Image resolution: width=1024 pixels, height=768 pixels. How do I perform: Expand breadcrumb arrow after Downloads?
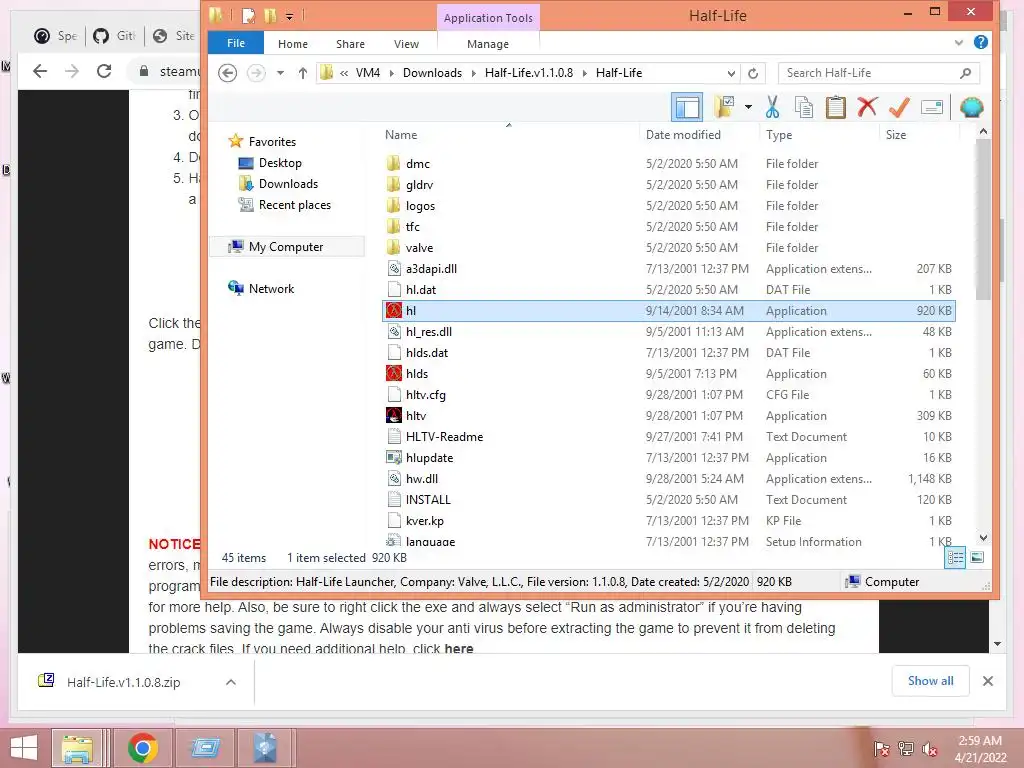473,73
